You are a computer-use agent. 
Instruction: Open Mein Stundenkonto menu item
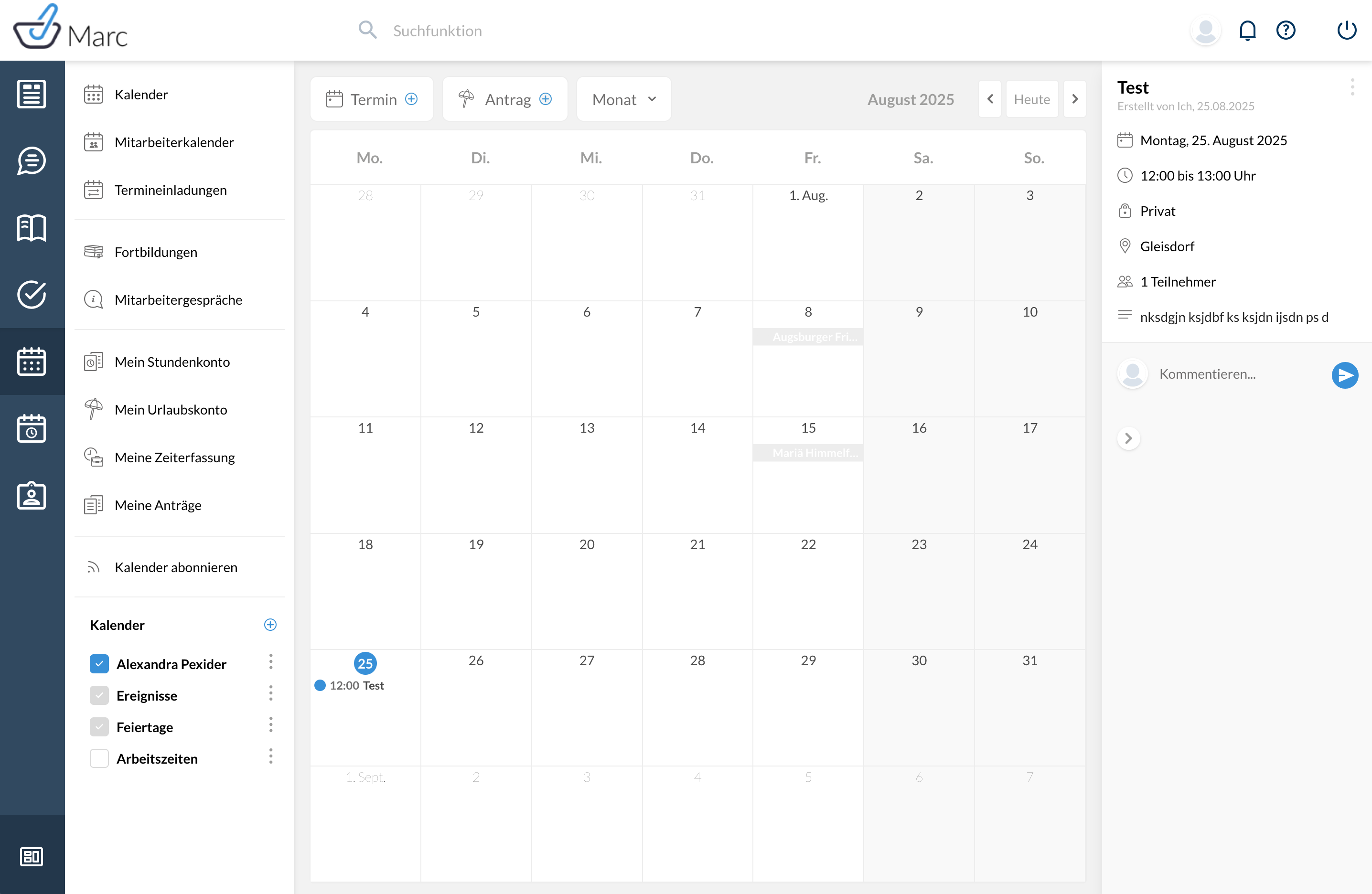(180, 362)
